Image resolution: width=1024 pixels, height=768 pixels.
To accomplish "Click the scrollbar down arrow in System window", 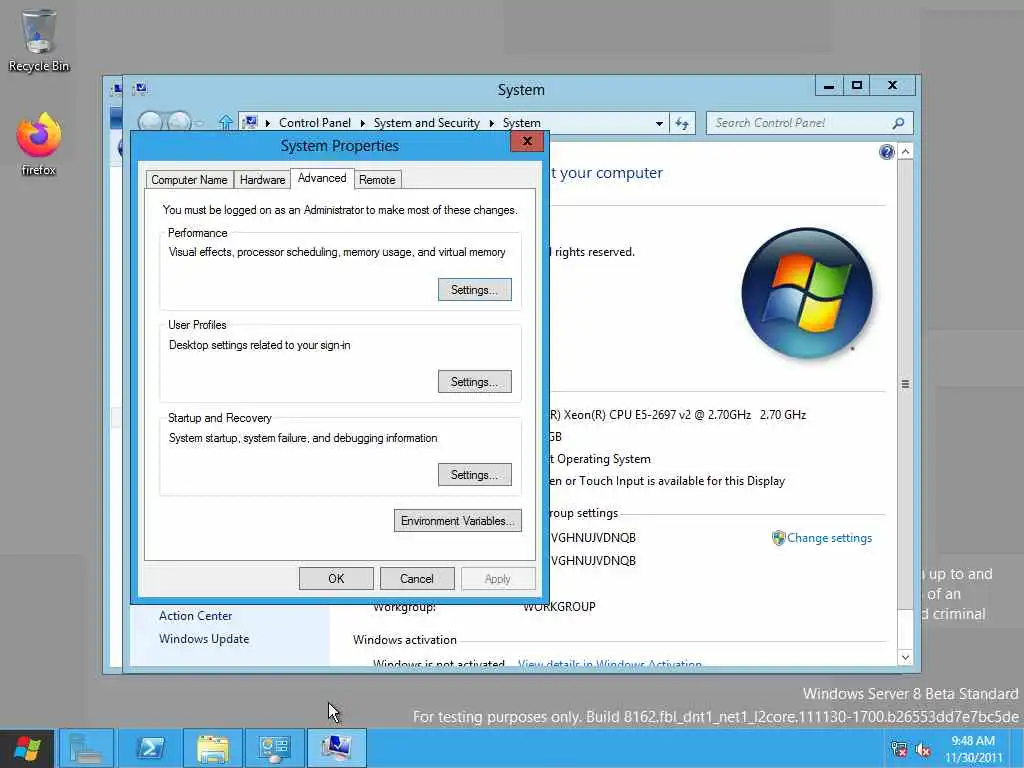I will point(905,658).
